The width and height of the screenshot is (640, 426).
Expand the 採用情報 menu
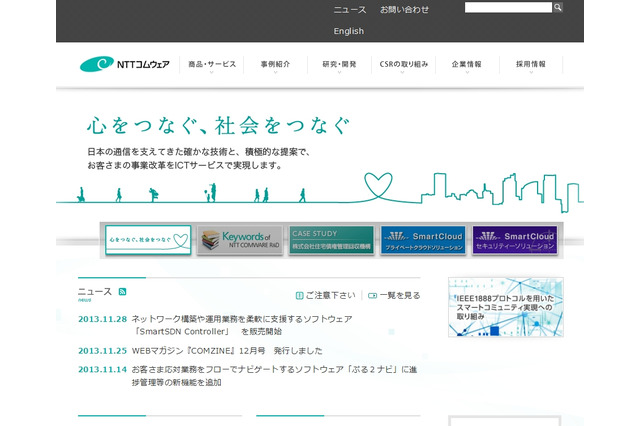point(531,65)
